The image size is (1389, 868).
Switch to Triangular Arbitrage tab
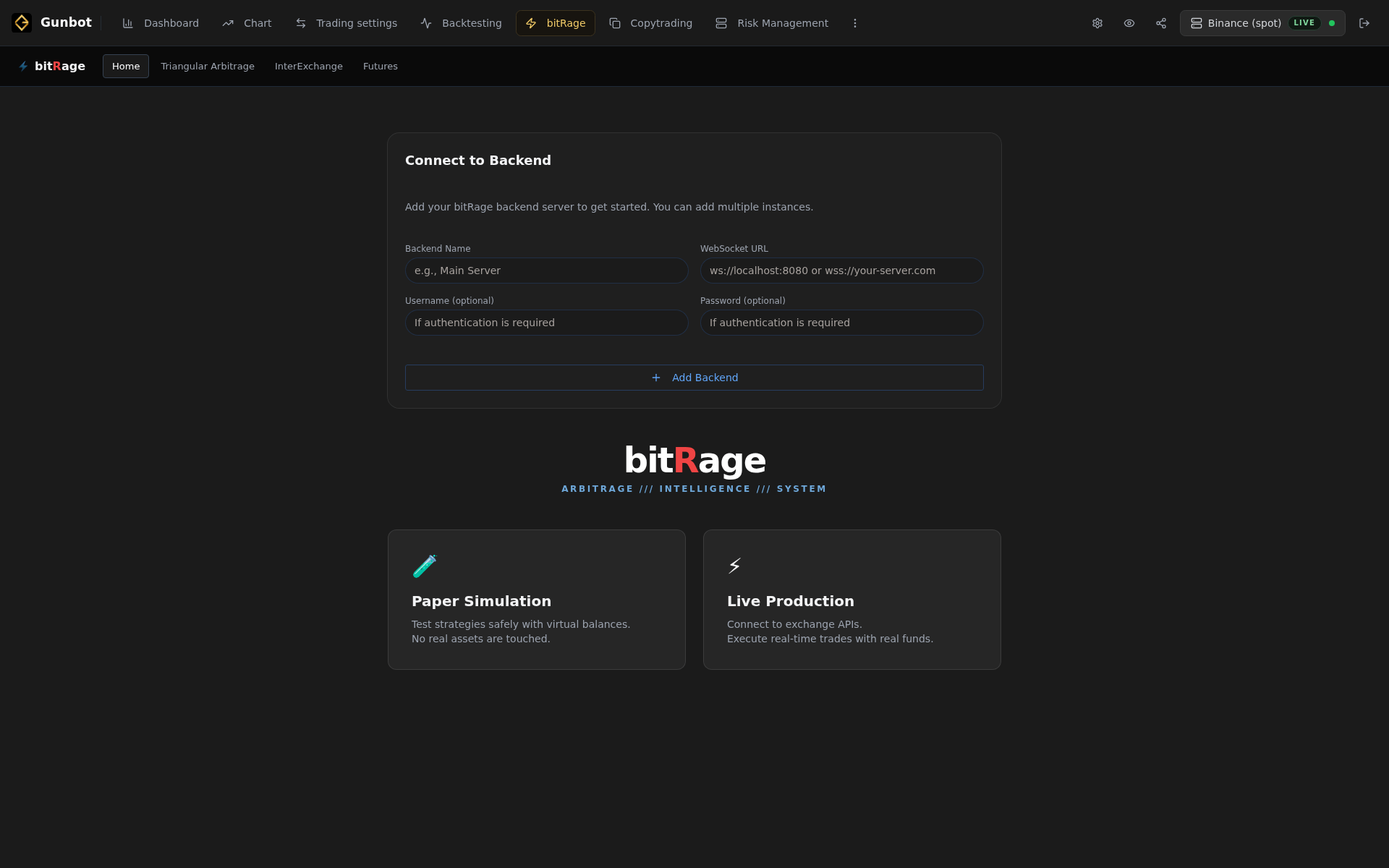tap(208, 66)
